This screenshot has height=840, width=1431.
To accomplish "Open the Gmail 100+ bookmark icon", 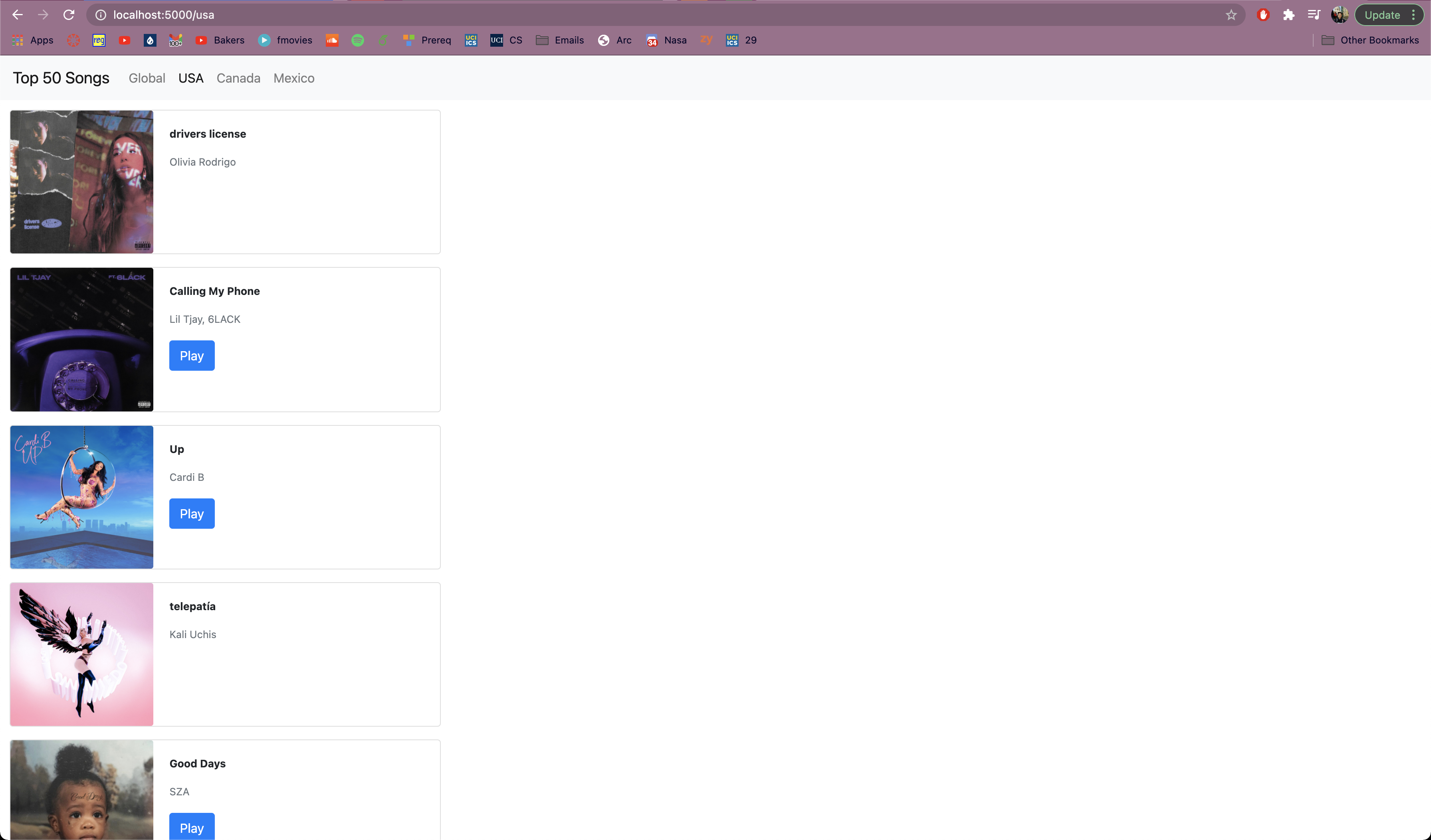I will [175, 40].
